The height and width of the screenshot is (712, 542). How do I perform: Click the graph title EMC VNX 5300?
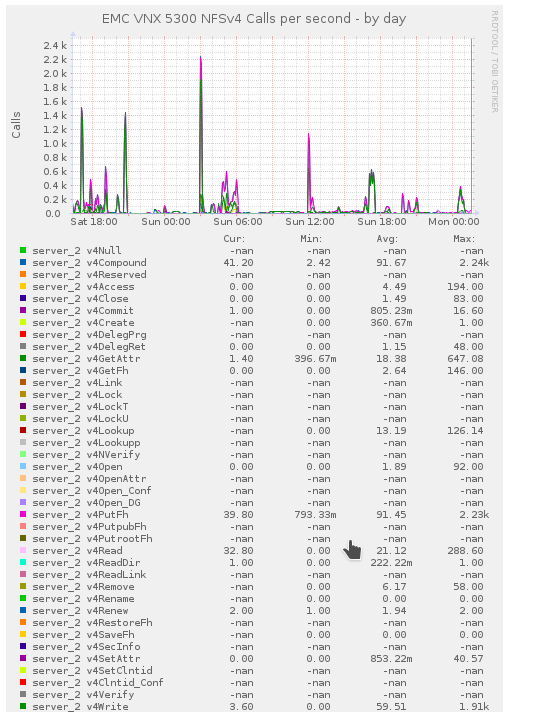coord(254,19)
